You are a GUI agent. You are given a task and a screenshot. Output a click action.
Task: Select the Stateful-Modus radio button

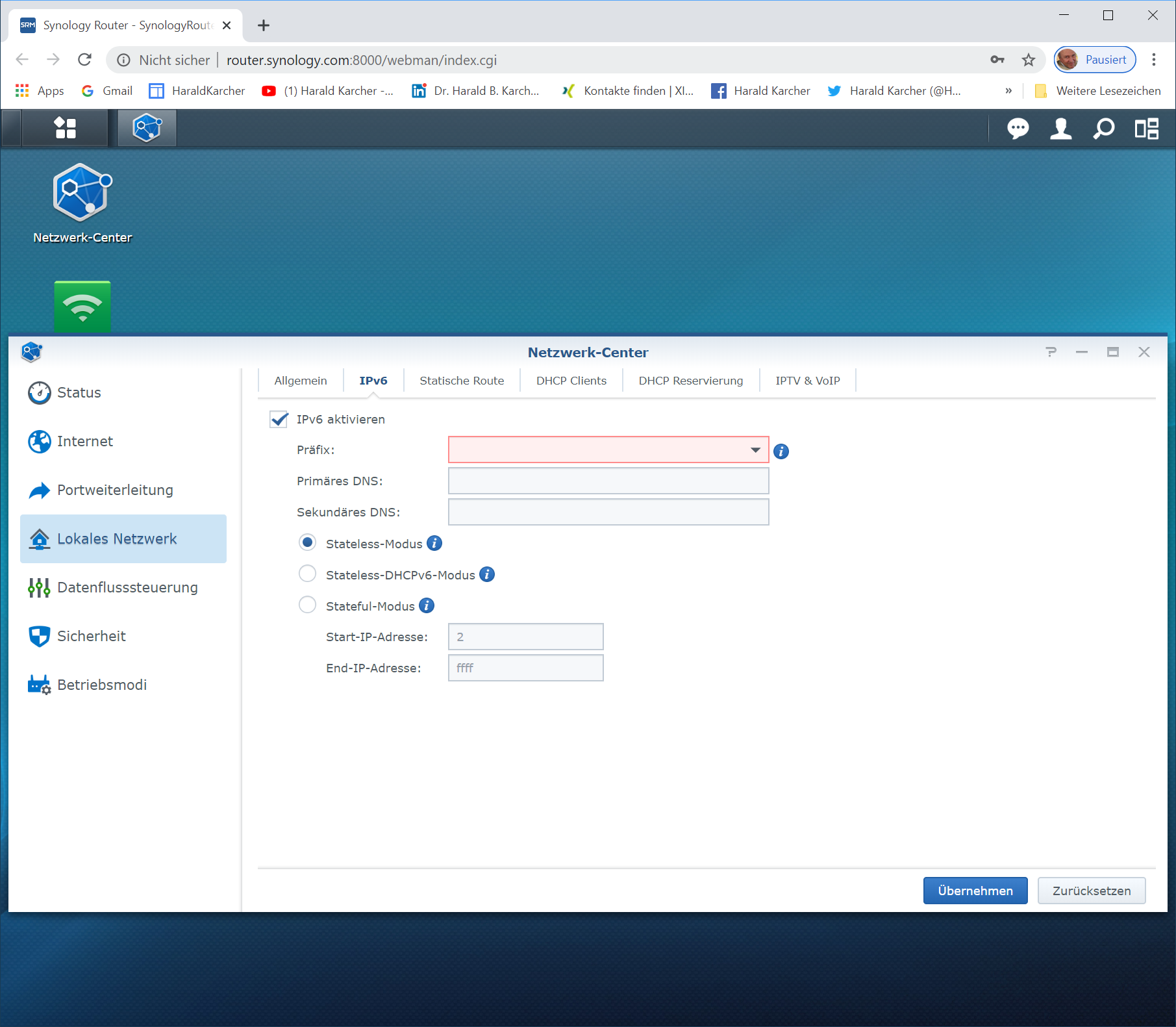[307, 605]
